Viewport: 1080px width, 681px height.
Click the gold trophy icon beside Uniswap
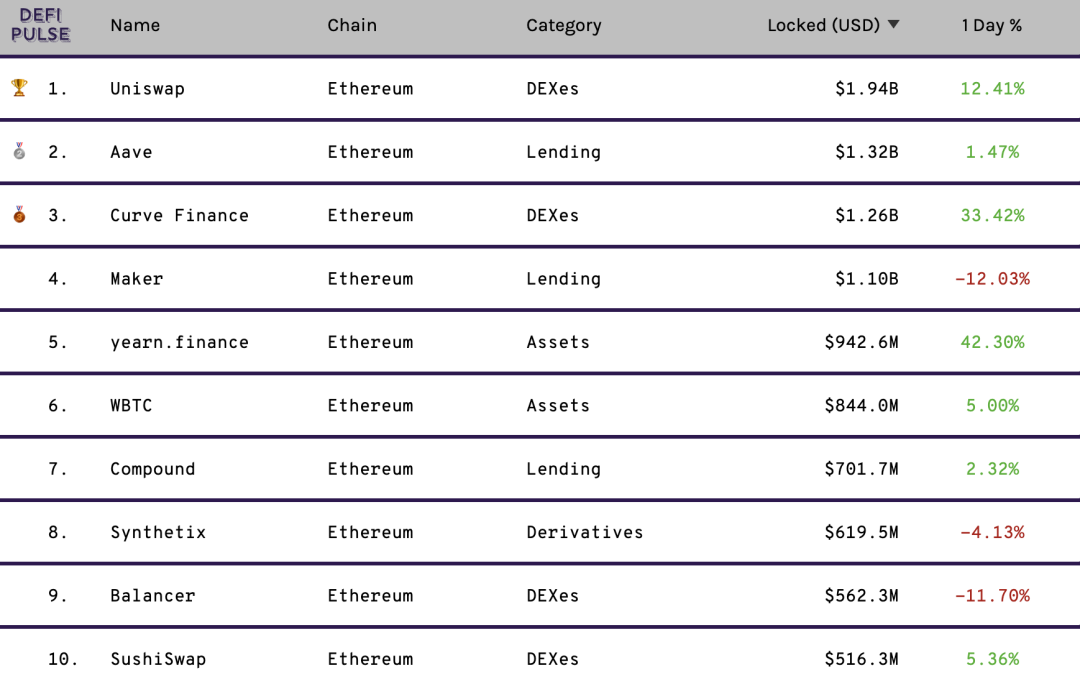click(x=19, y=87)
